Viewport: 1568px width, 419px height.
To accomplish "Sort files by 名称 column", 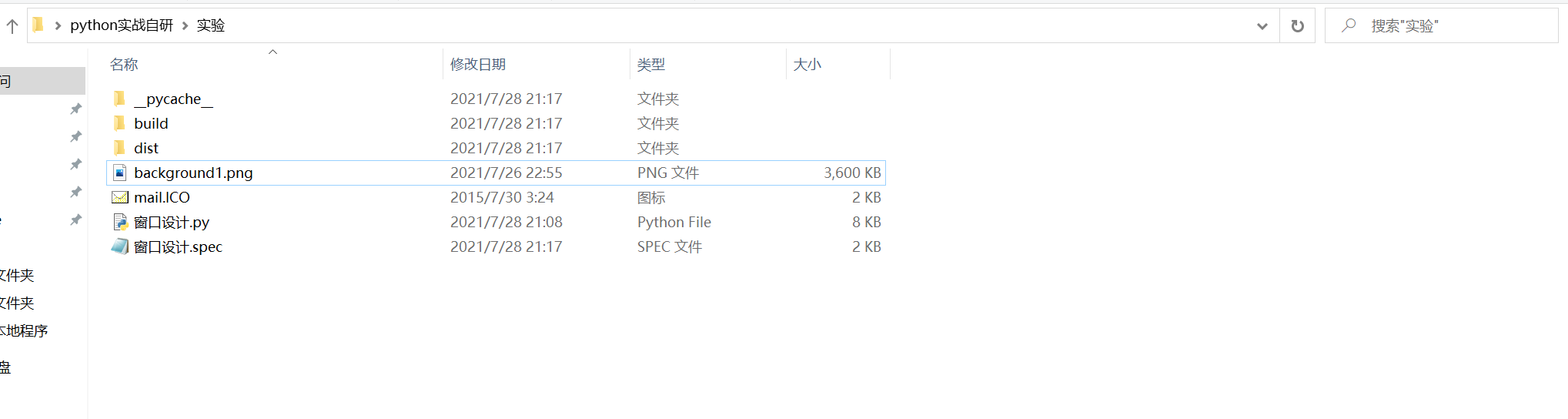I will 124,65.
